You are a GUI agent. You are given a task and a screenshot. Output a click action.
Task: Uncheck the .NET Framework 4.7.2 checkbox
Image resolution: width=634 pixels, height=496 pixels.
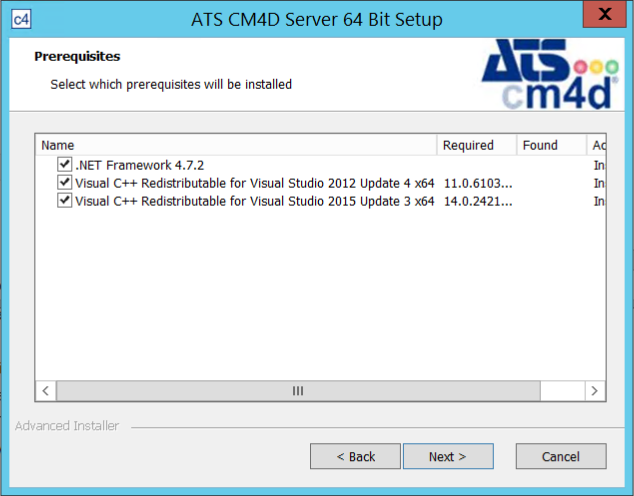(x=65, y=164)
